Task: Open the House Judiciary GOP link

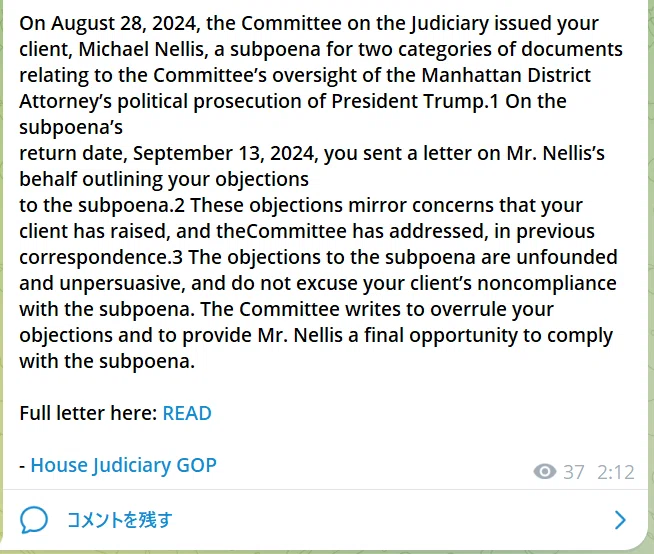Action: tap(123, 465)
